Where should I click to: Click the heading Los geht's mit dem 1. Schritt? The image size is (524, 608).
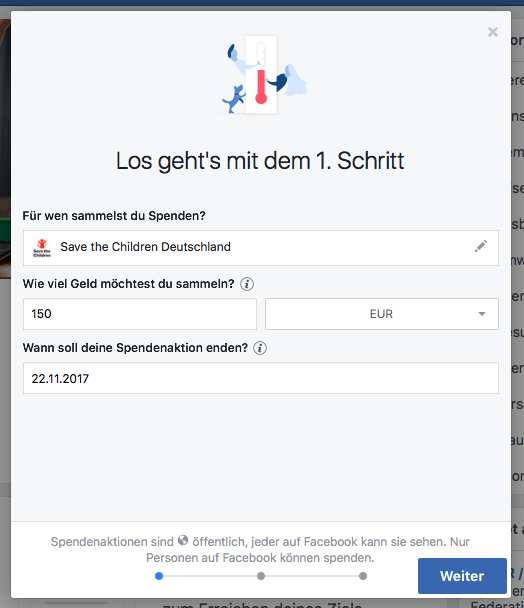pyautogui.click(x=260, y=161)
